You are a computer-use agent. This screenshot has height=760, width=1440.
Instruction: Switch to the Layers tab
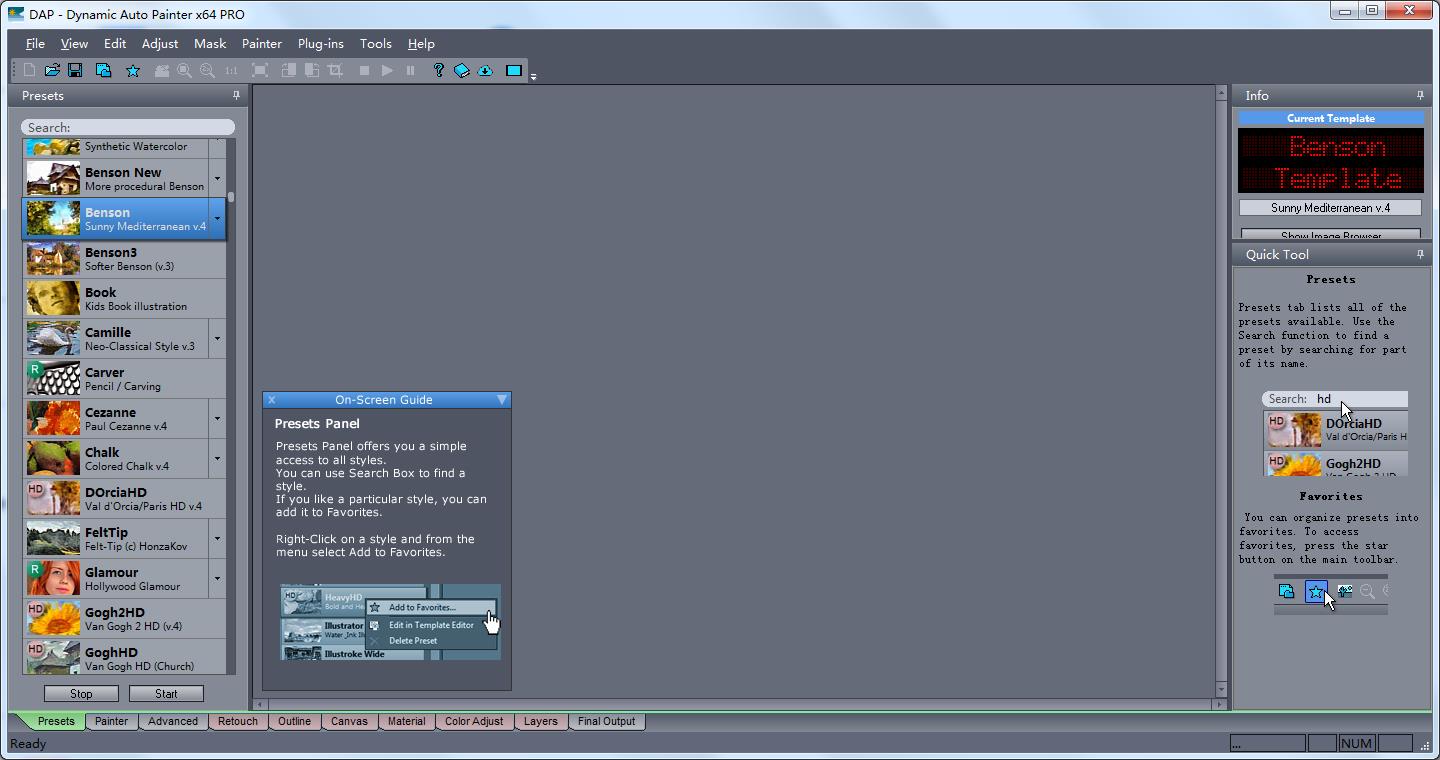(541, 721)
